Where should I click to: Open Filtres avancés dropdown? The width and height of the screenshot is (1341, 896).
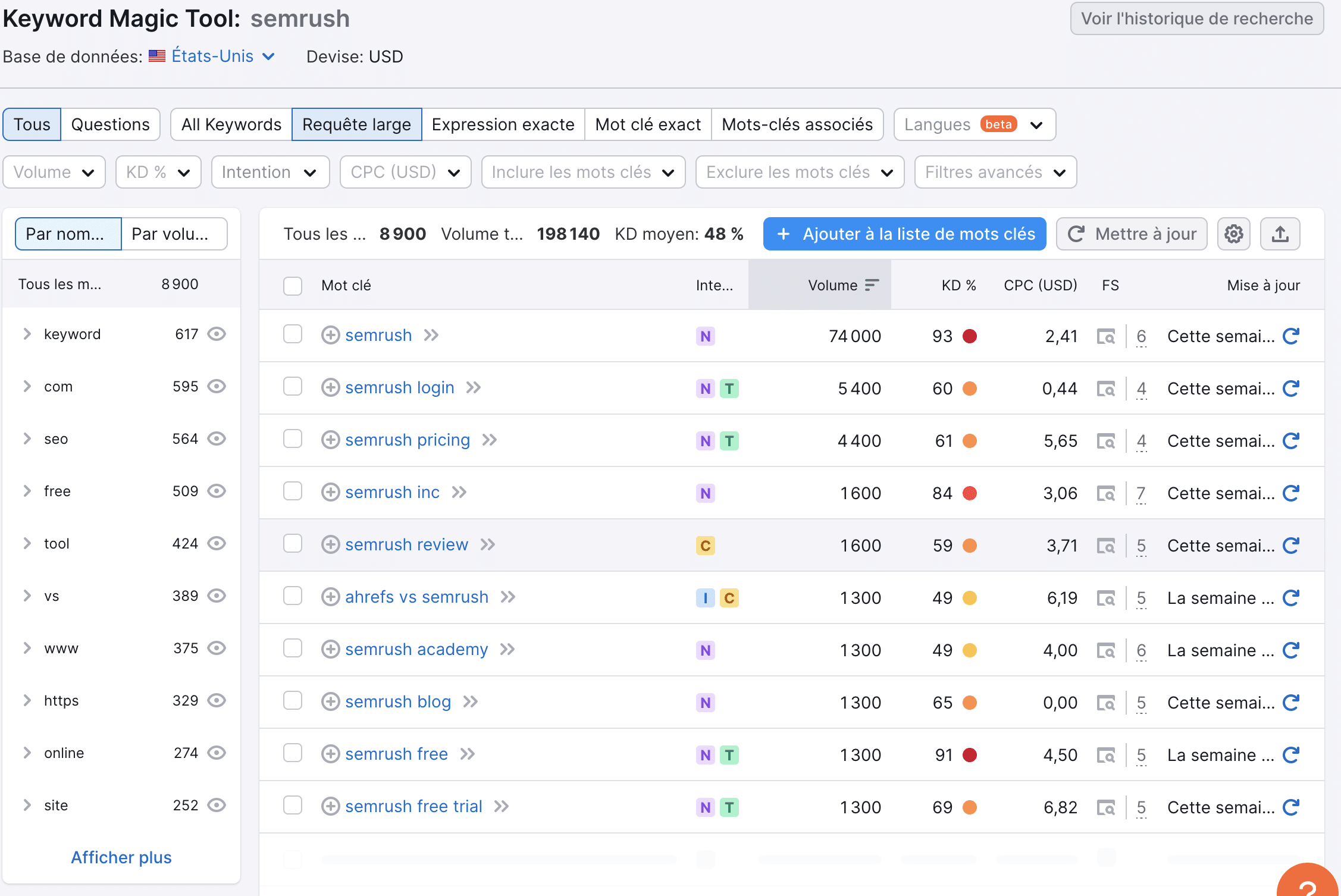(995, 172)
